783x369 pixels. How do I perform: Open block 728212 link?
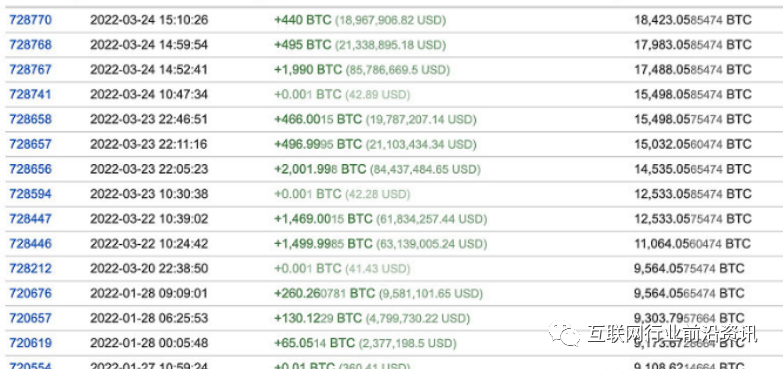[30, 269]
